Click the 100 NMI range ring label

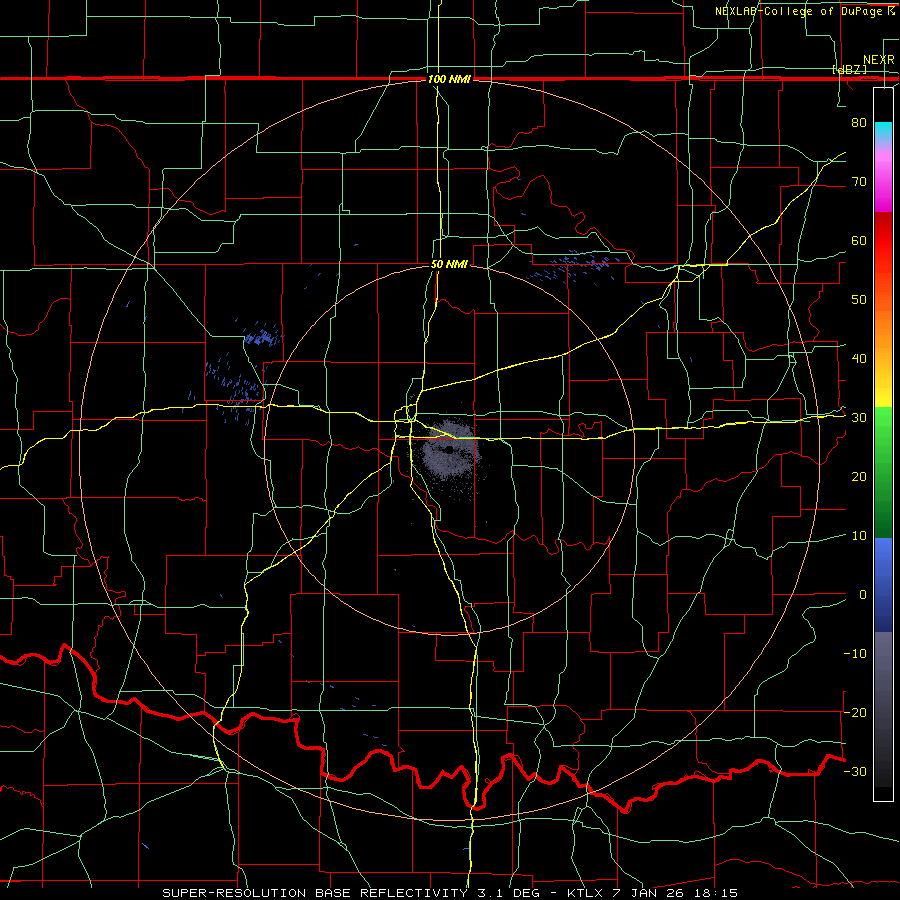(x=449, y=79)
